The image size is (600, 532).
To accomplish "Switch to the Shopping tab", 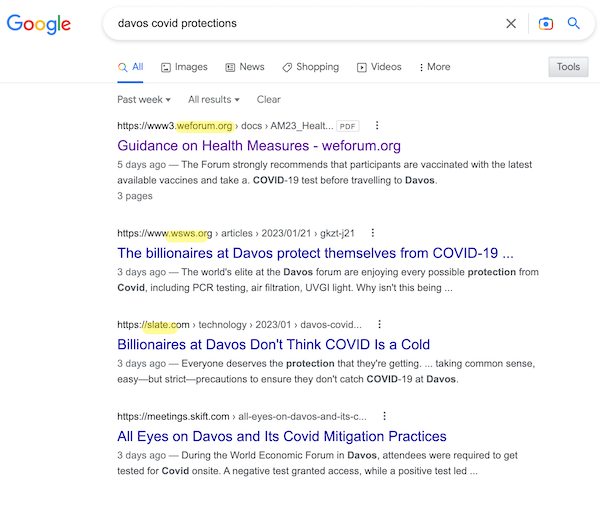I will point(311,67).
